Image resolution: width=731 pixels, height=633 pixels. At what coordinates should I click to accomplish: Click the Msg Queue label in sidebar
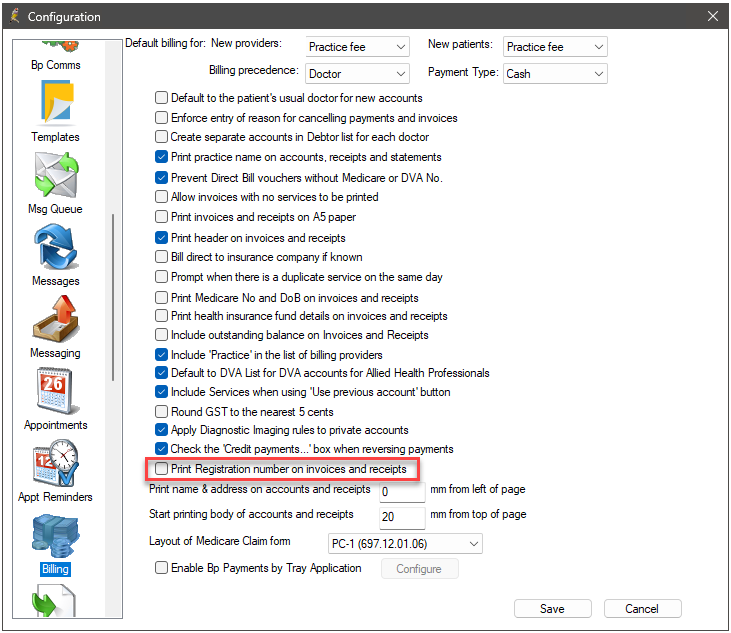point(55,209)
